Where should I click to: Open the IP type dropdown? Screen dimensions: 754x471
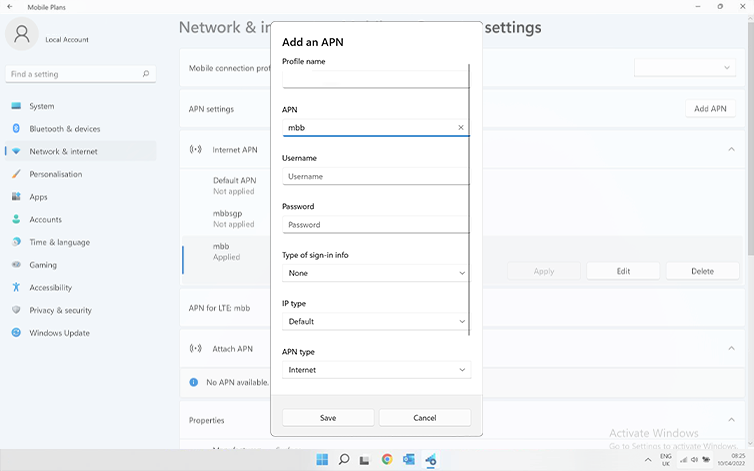[x=376, y=321]
